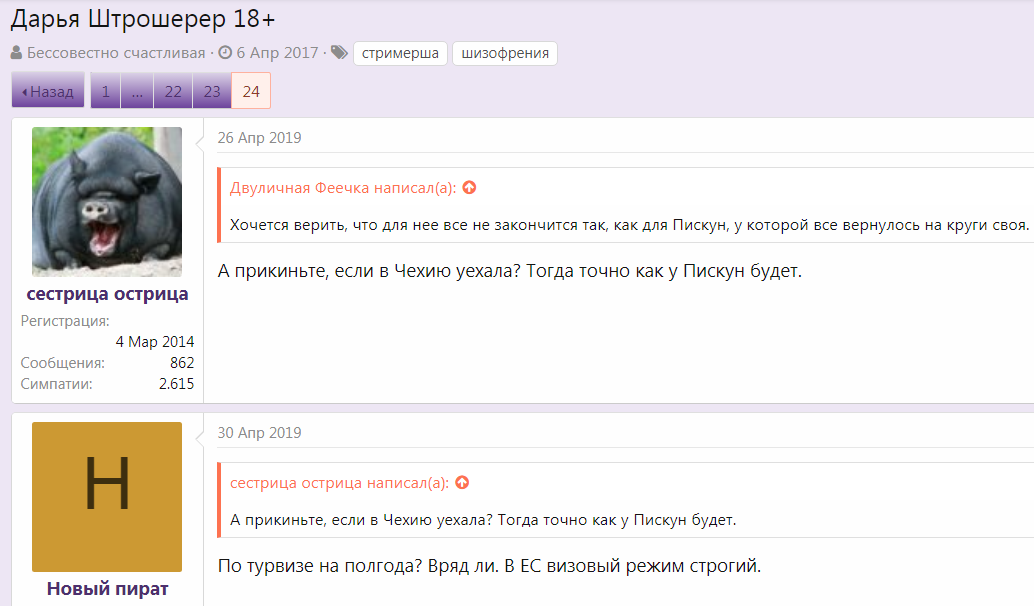Image resolution: width=1034 pixels, height=606 pixels.
Task: Click the post date 30 Апр 2019
Action: [259, 433]
